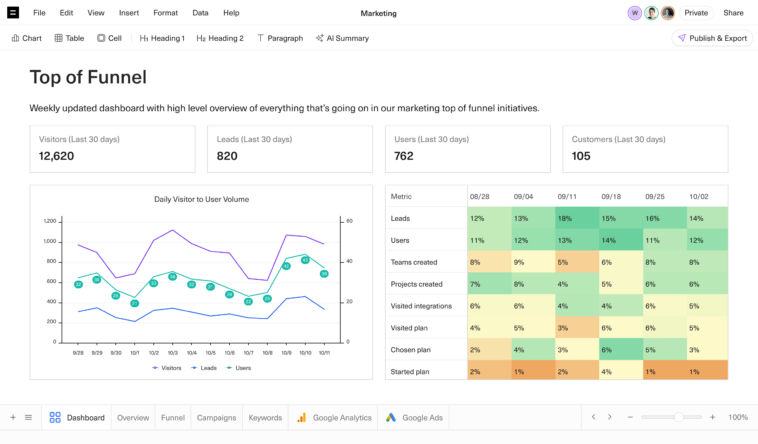The width and height of the screenshot is (758, 444).
Task: Open the all-sheets list icon
Action: click(28, 417)
